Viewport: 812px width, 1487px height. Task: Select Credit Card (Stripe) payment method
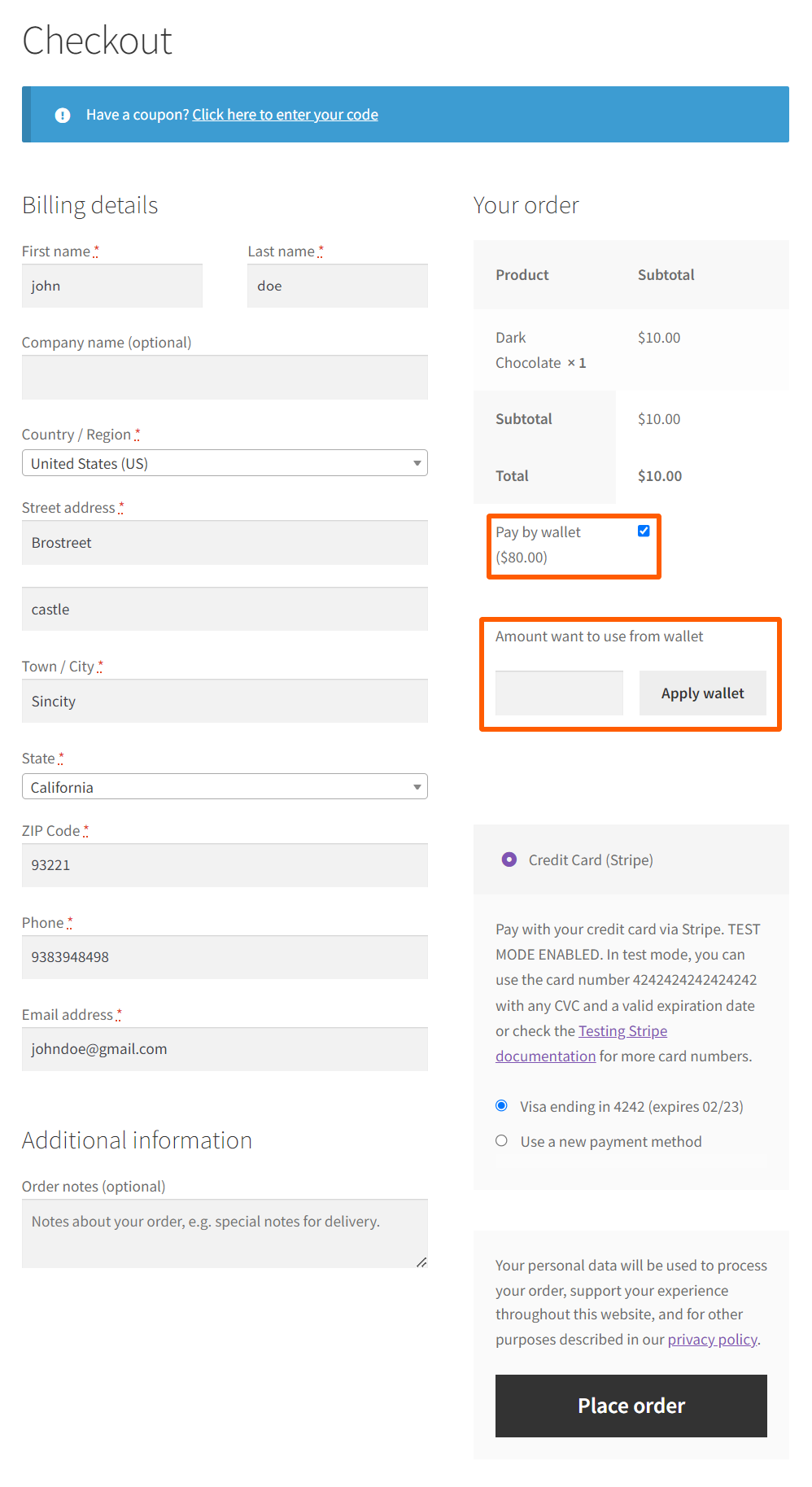click(x=509, y=859)
